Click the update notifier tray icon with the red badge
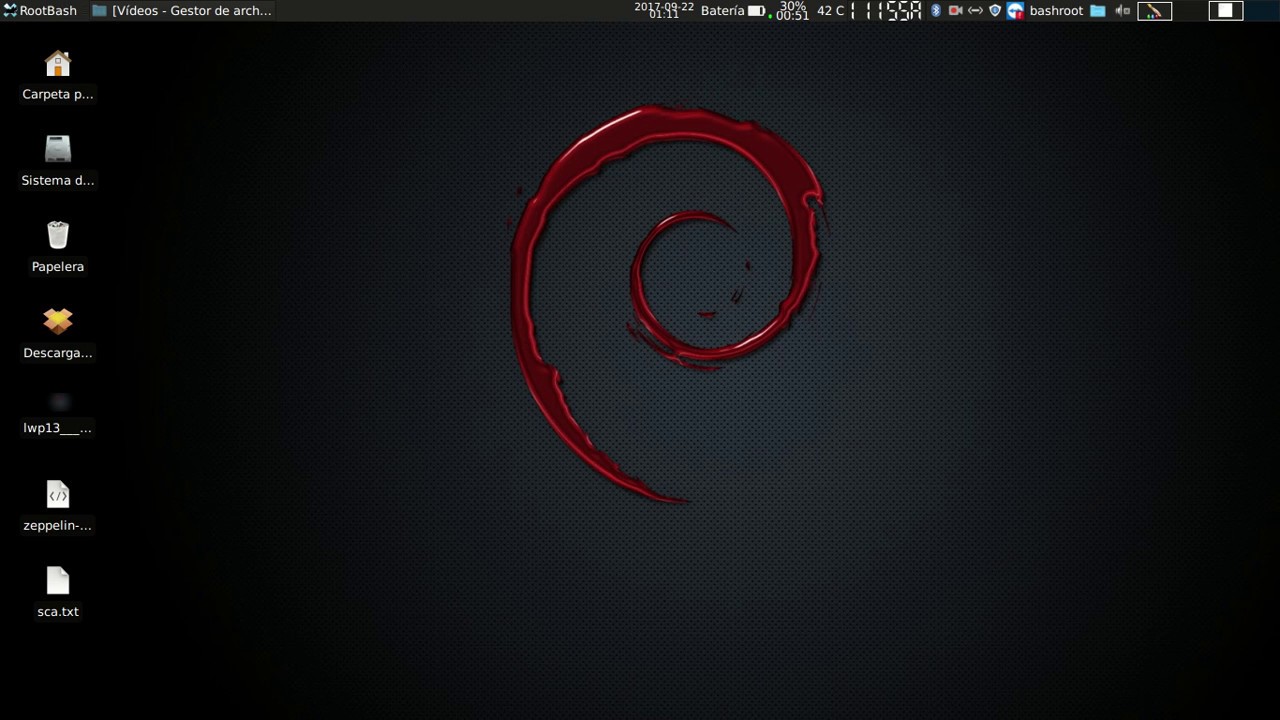Viewport: 1280px width, 720px height. tap(1016, 11)
